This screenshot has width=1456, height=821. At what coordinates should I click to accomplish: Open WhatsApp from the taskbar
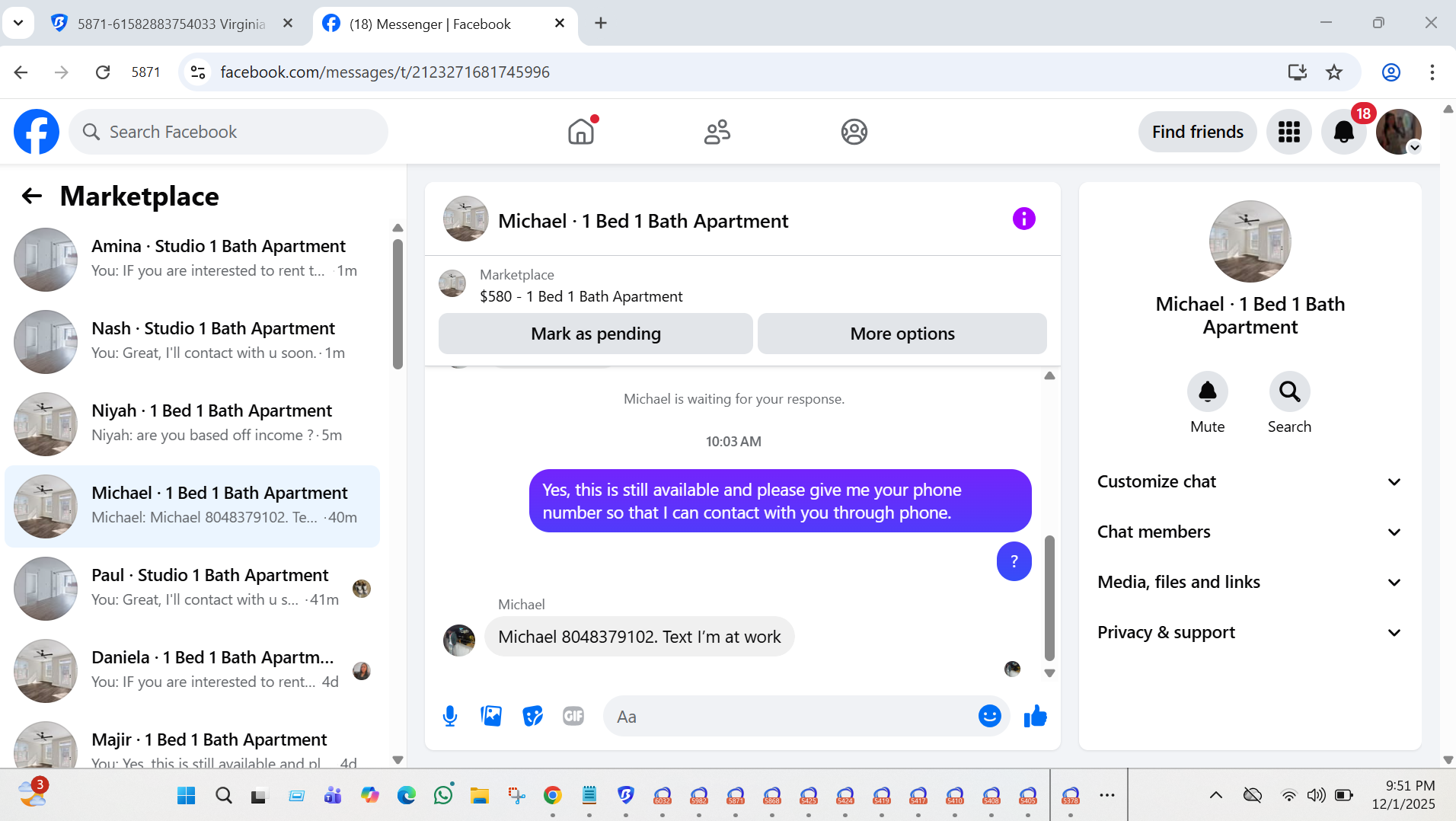point(443,796)
